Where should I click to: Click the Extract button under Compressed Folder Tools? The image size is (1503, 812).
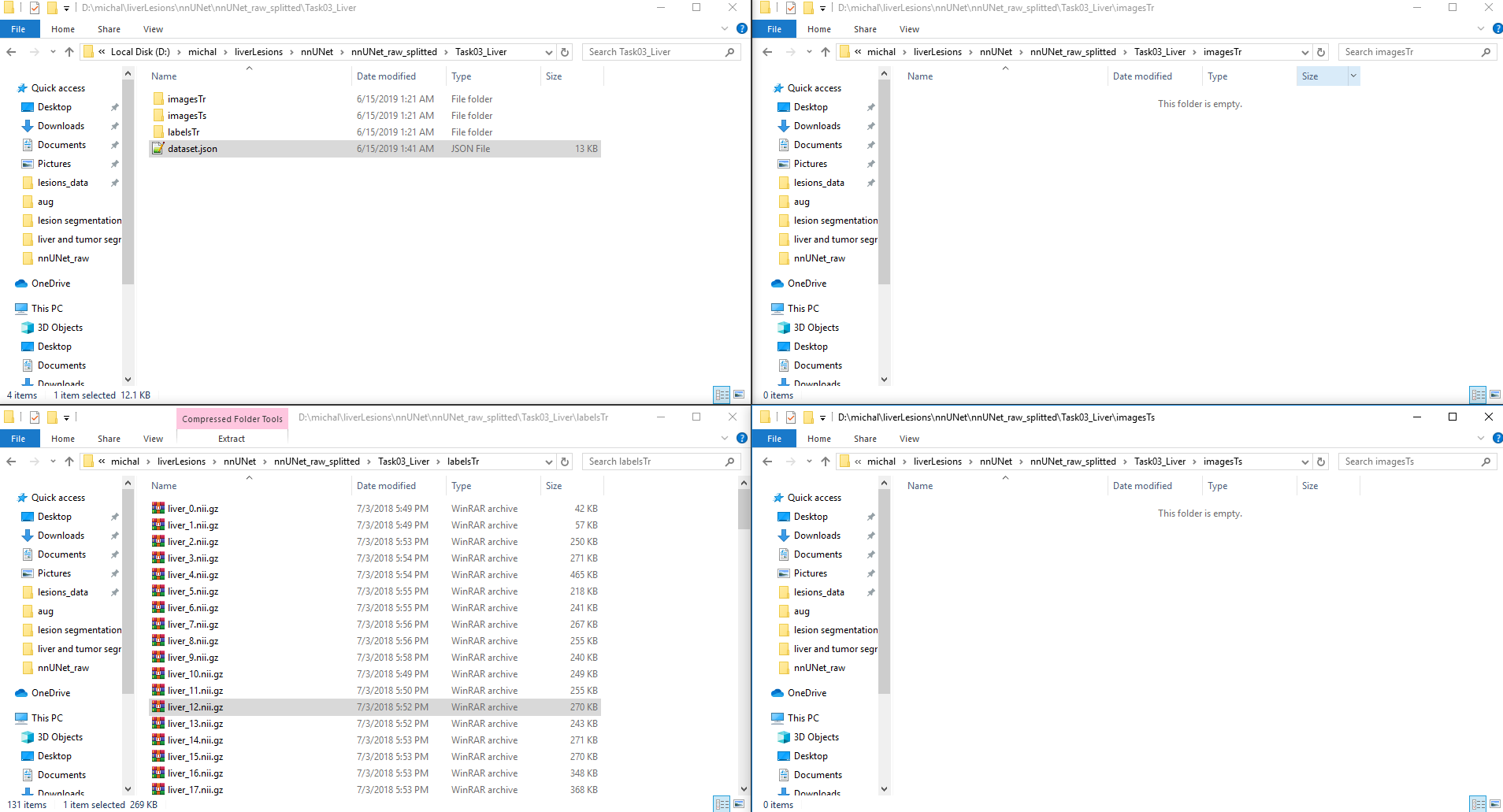point(231,439)
